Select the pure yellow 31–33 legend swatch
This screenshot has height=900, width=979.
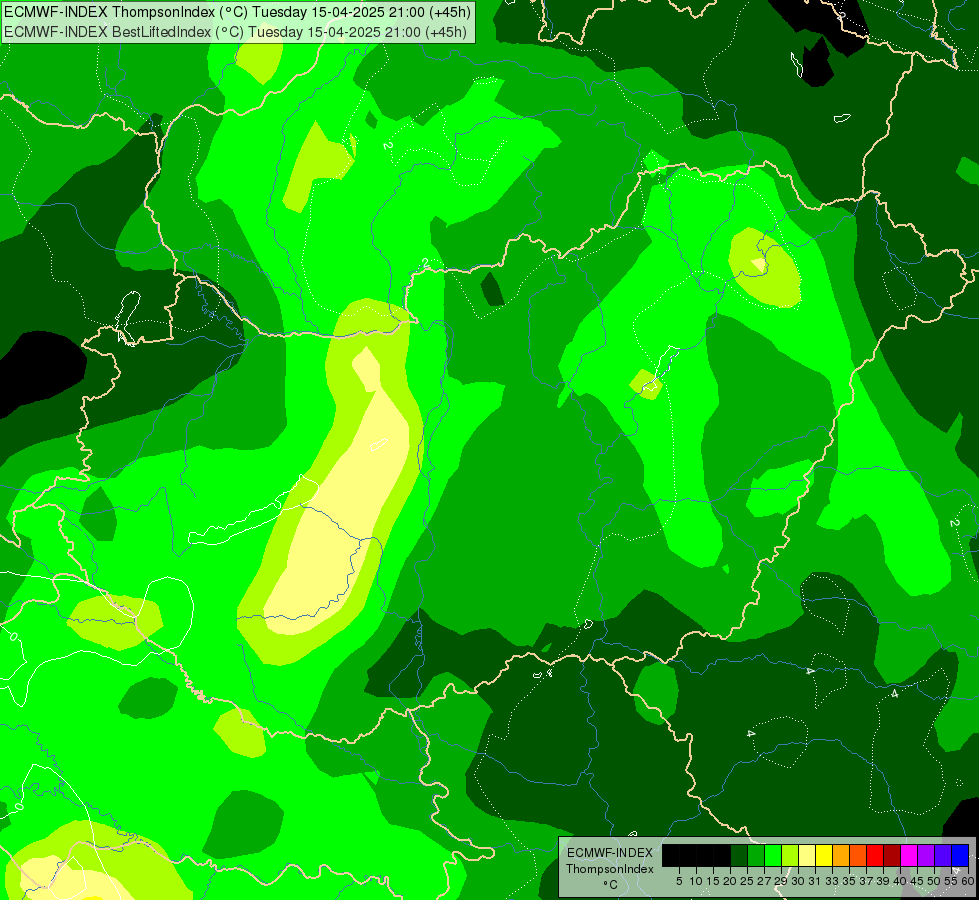pyautogui.click(x=824, y=855)
